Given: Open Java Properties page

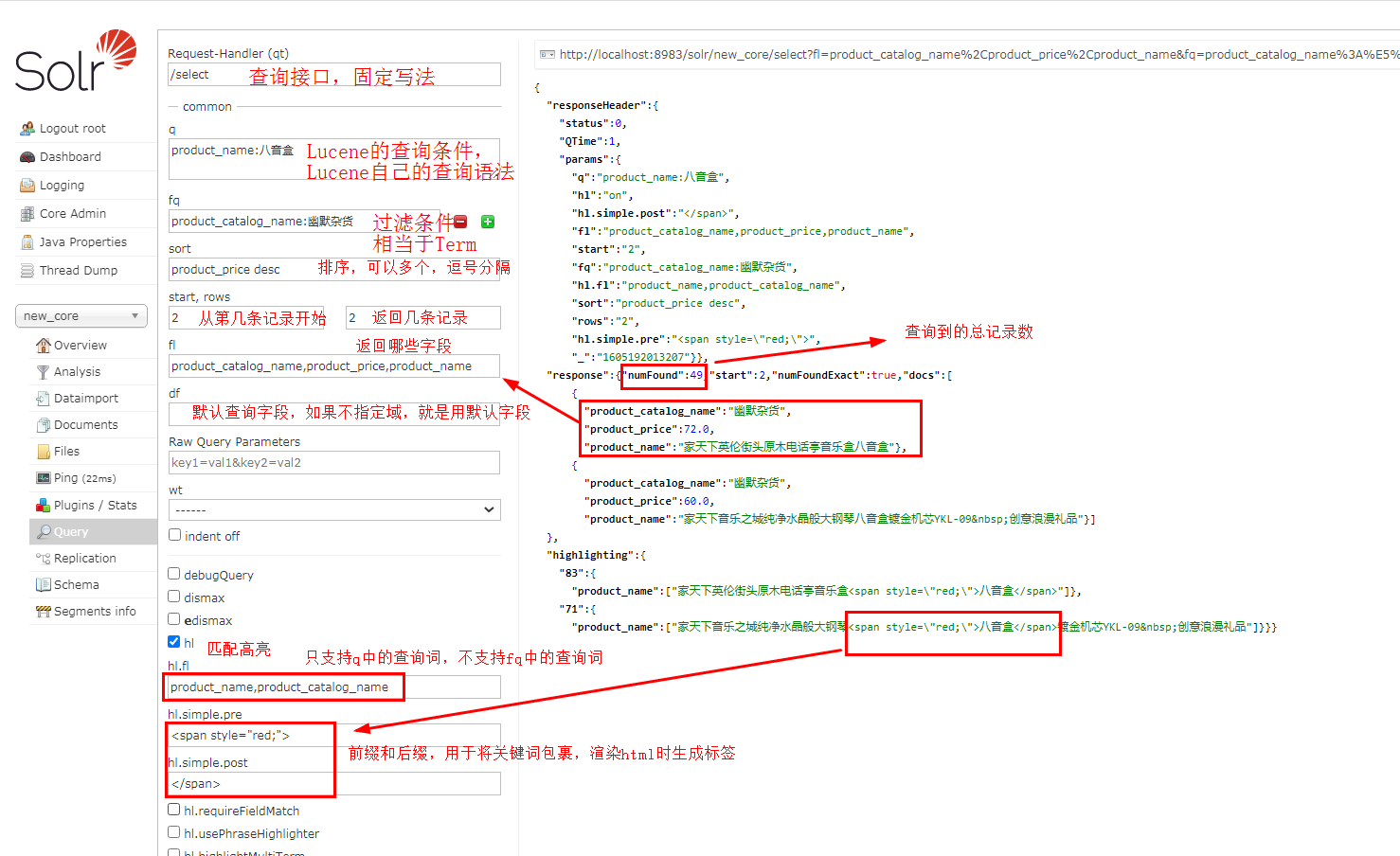Looking at the screenshot, I should pyautogui.click(x=83, y=241).
